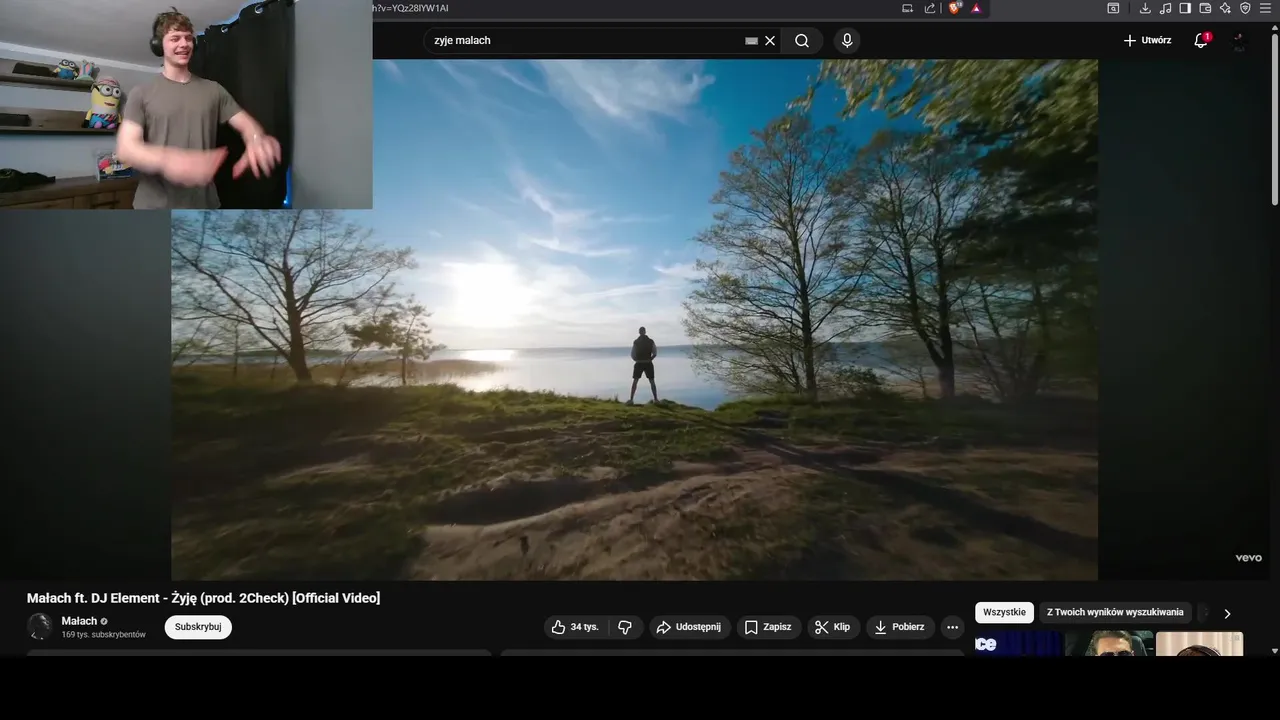Open more actions three-dot menu
Viewport: 1280px width, 720px height.
952,627
